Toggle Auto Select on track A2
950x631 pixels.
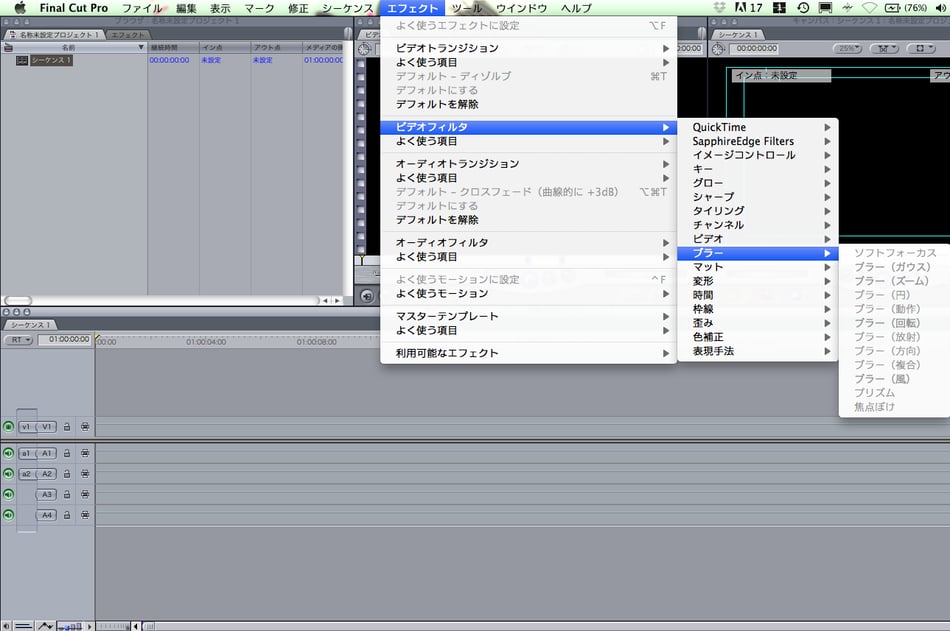[x=85, y=474]
